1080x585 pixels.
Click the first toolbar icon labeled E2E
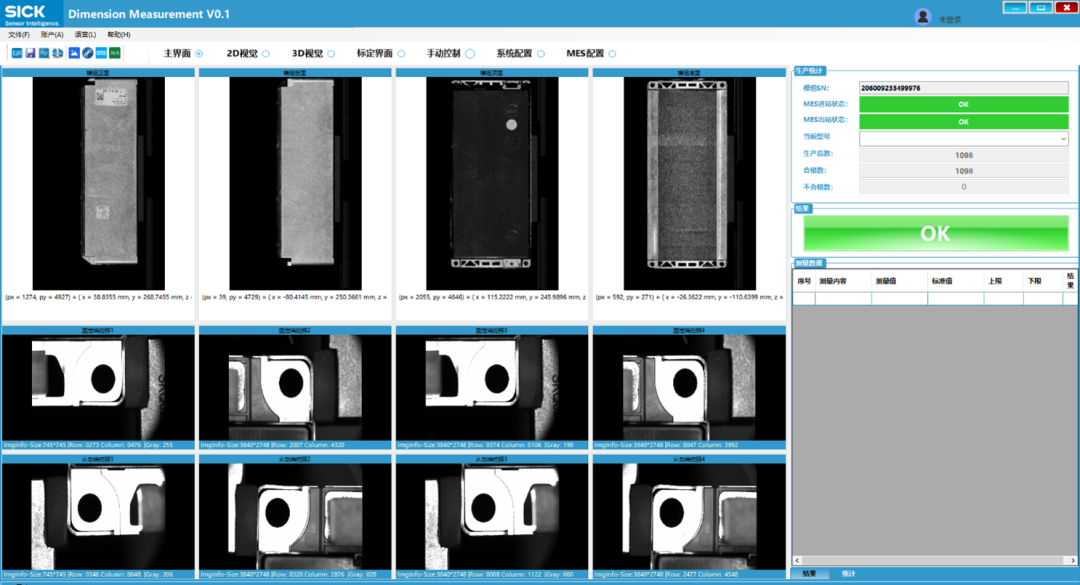(x=16, y=52)
